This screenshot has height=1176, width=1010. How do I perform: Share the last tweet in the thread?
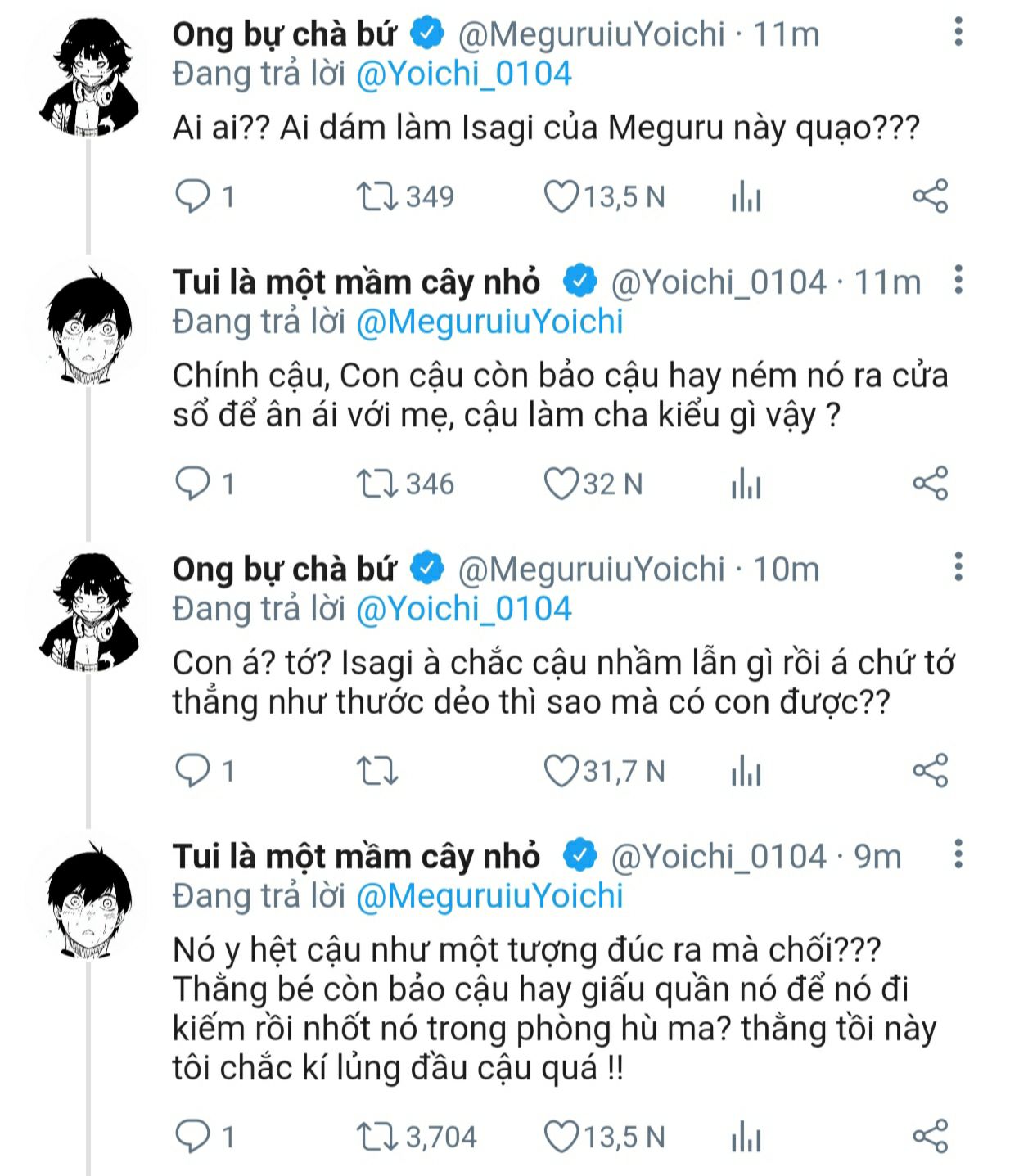click(x=930, y=1136)
